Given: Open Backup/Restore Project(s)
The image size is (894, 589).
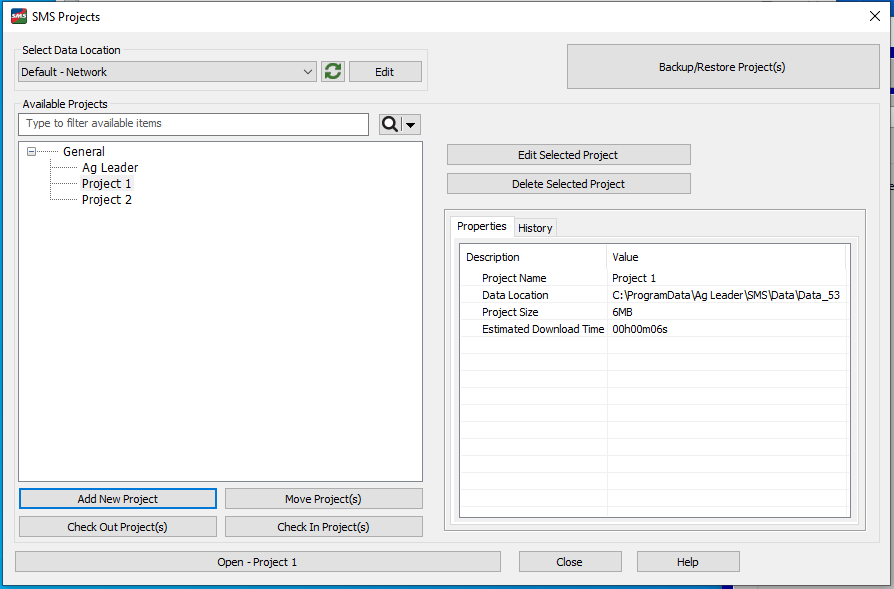Looking at the screenshot, I should 722,67.
